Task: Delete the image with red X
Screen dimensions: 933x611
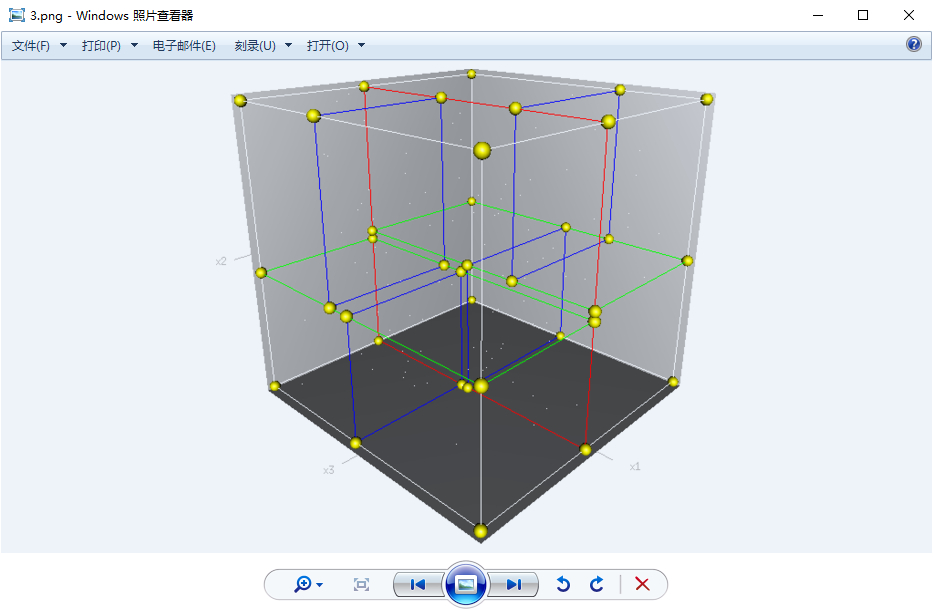Action: coord(642,584)
